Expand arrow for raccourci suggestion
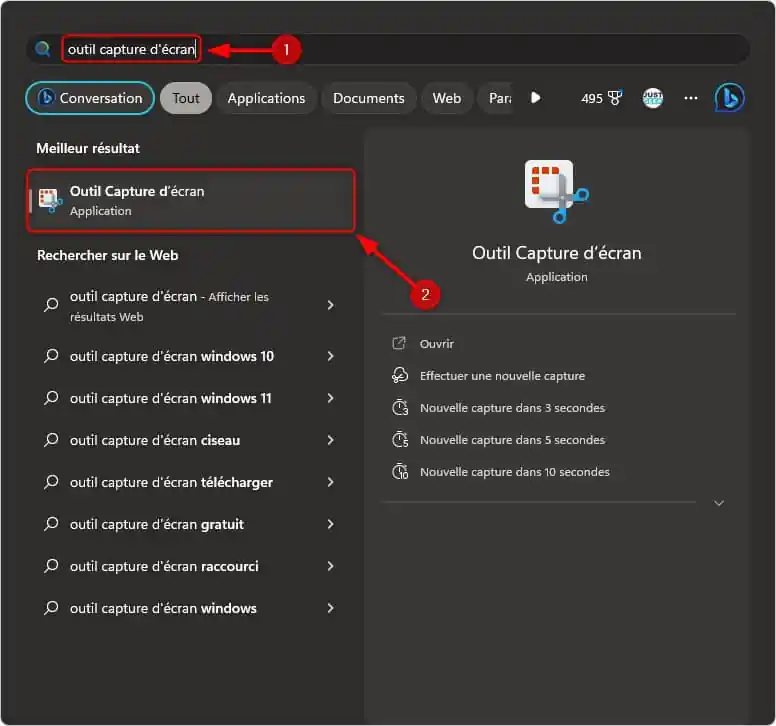 [x=330, y=567]
